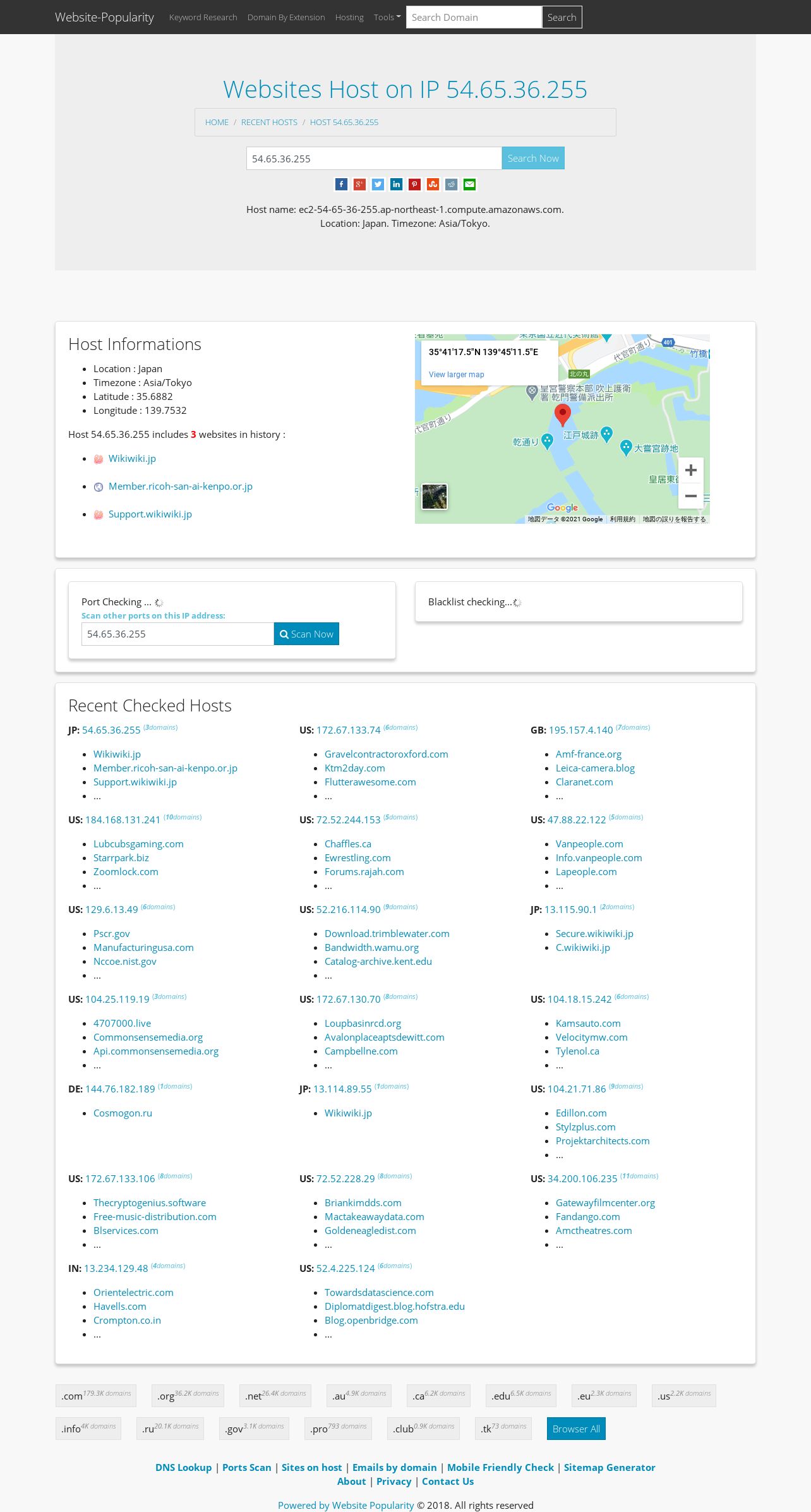Click the 乾通り map marker
The width and height of the screenshot is (811, 1512).
pos(547,442)
